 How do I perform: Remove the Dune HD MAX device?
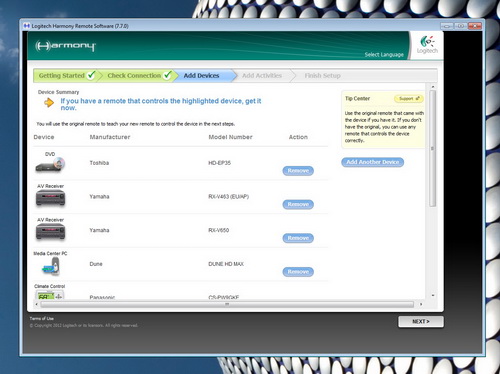[x=298, y=272]
